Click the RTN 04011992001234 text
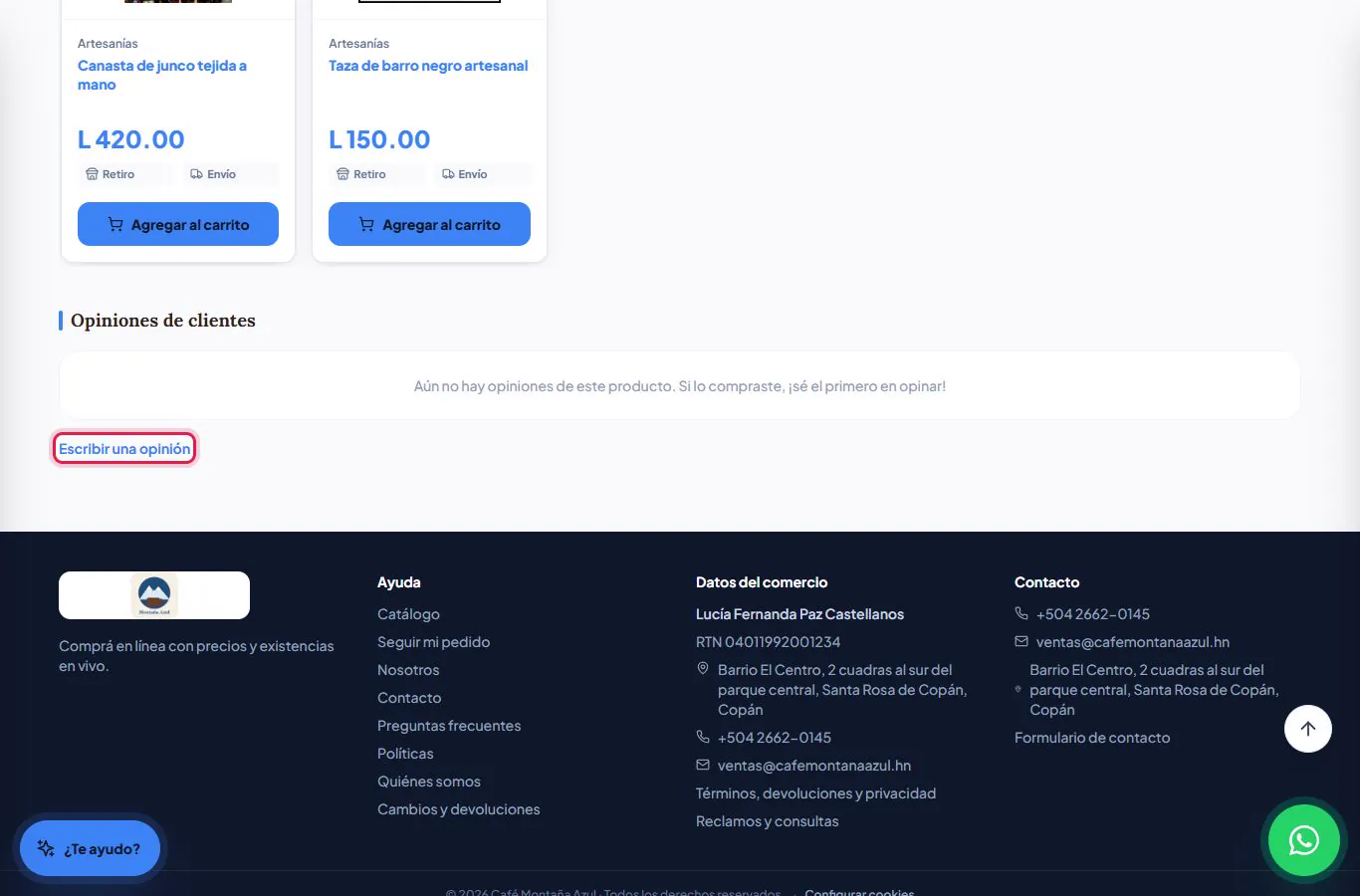The width and height of the screenshot is (1360, 896). (768, 642)
